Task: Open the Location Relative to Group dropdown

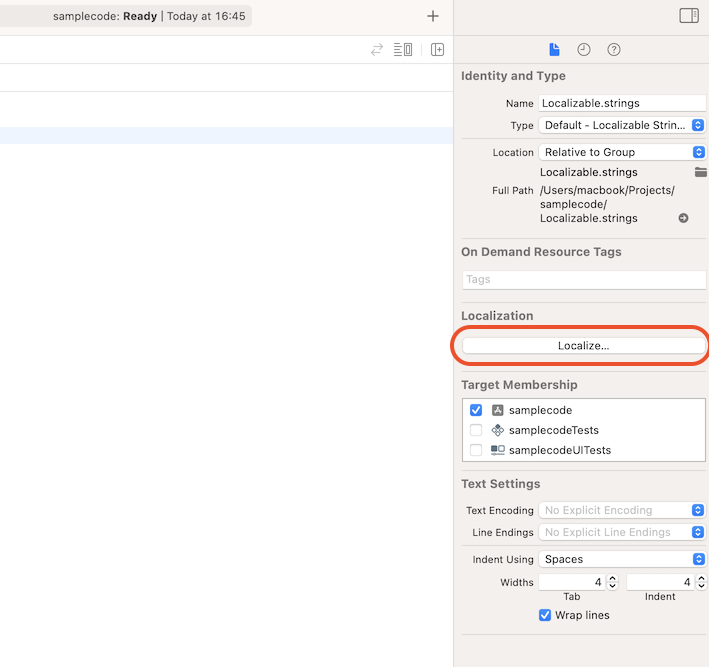Action: [x=622, y=152]
